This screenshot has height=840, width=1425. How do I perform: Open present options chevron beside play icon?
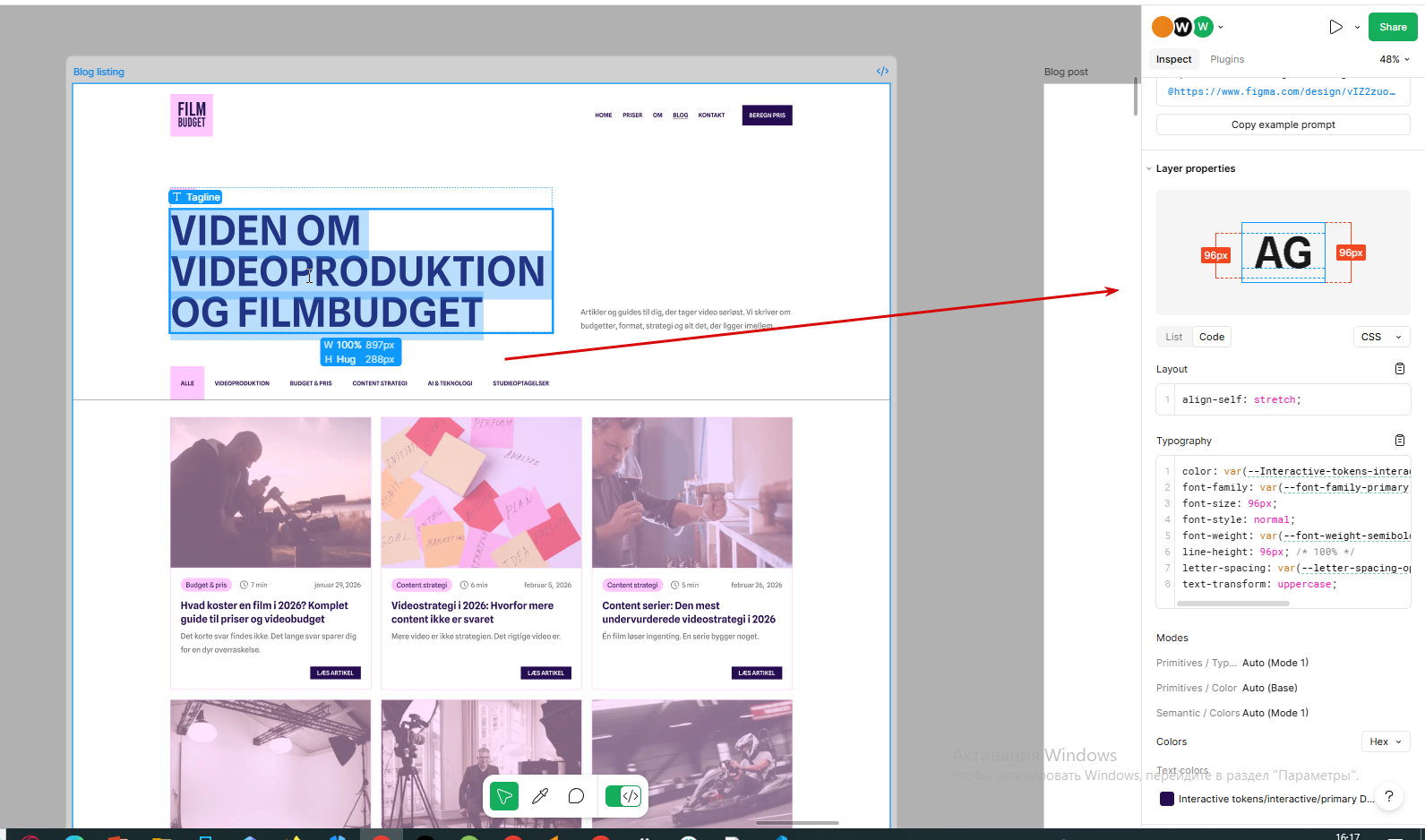1357,28
